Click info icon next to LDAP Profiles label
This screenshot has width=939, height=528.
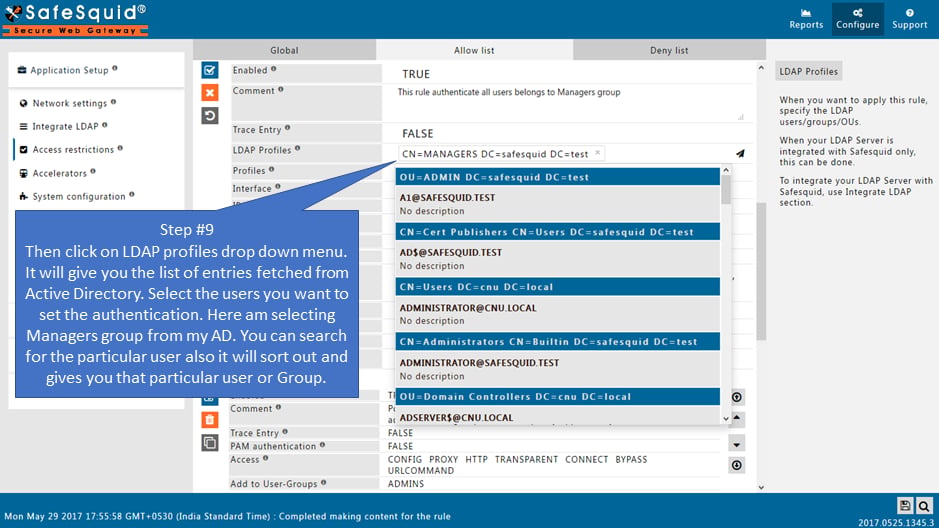[x=298, y=148]
